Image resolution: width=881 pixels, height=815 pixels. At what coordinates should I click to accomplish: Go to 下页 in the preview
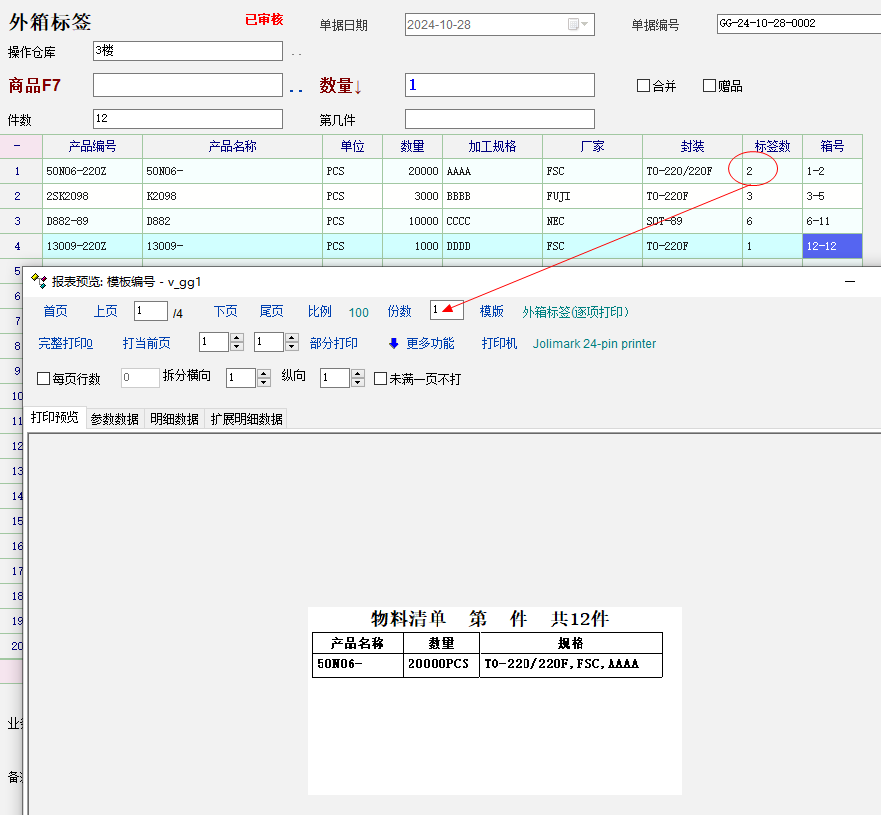click(x=225, y=312)
